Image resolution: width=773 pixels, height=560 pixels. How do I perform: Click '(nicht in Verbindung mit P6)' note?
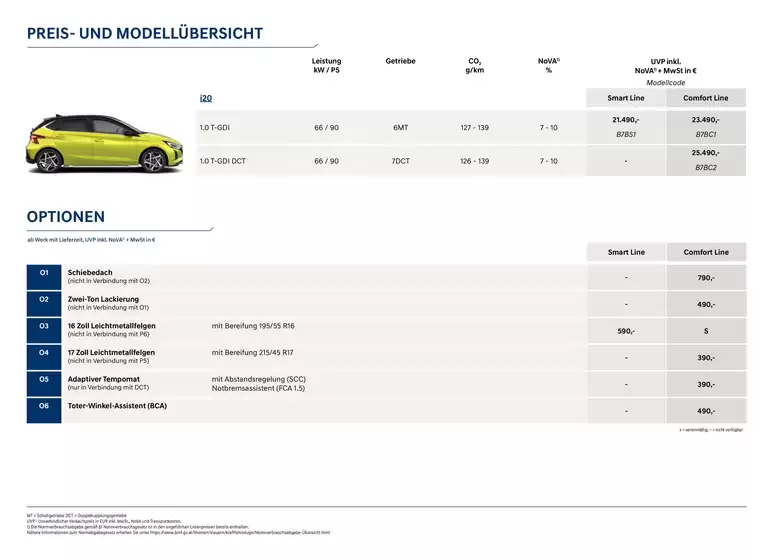(108, 334)
